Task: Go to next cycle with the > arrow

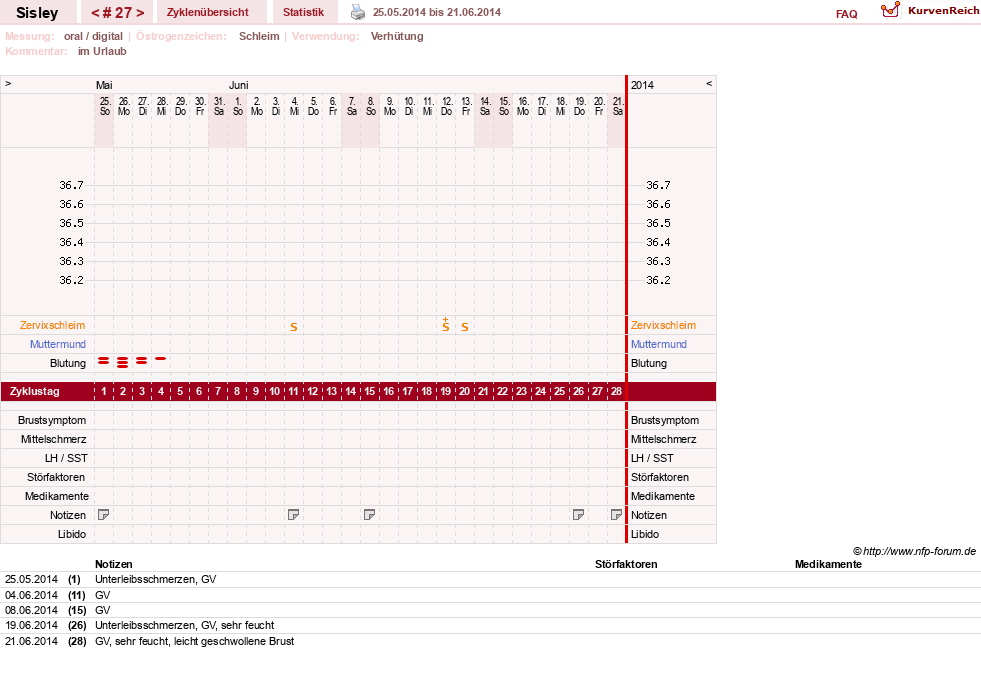Action: pos(140,13)
